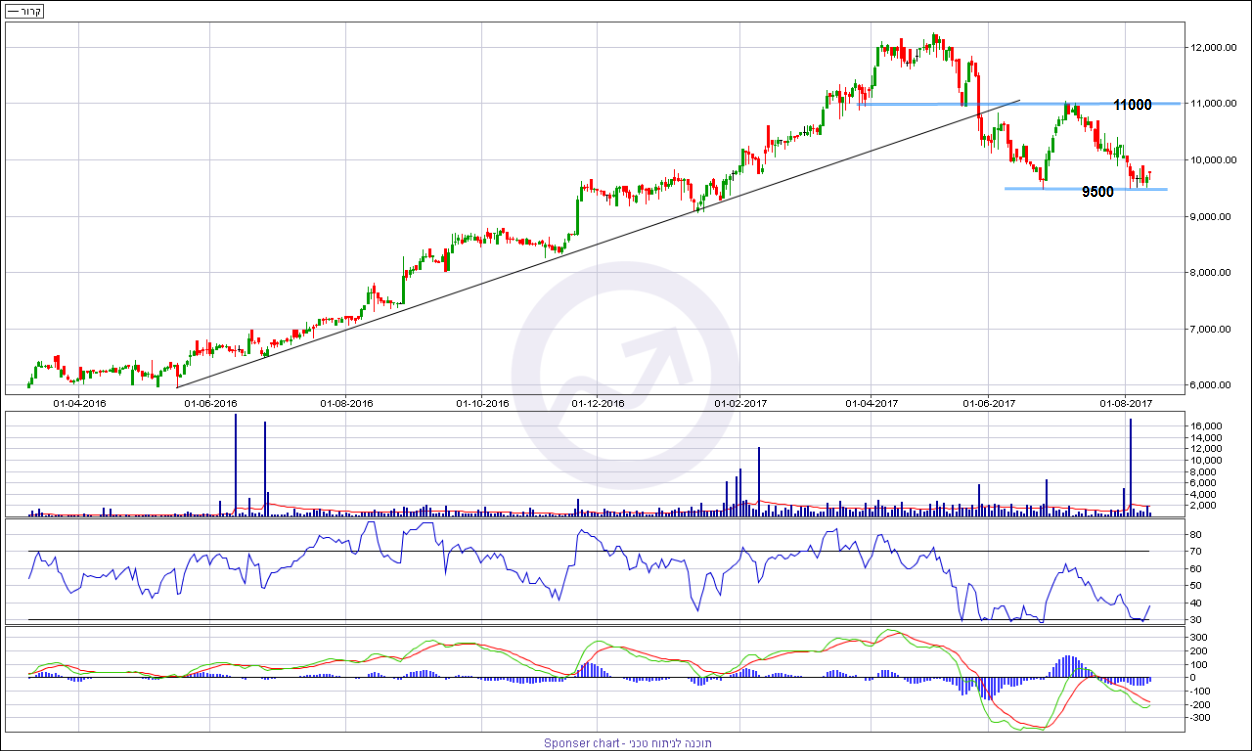The image size is (1252, 751).
Task: Click the 01-02-2017 date axis label
Action: click(741, 403)
